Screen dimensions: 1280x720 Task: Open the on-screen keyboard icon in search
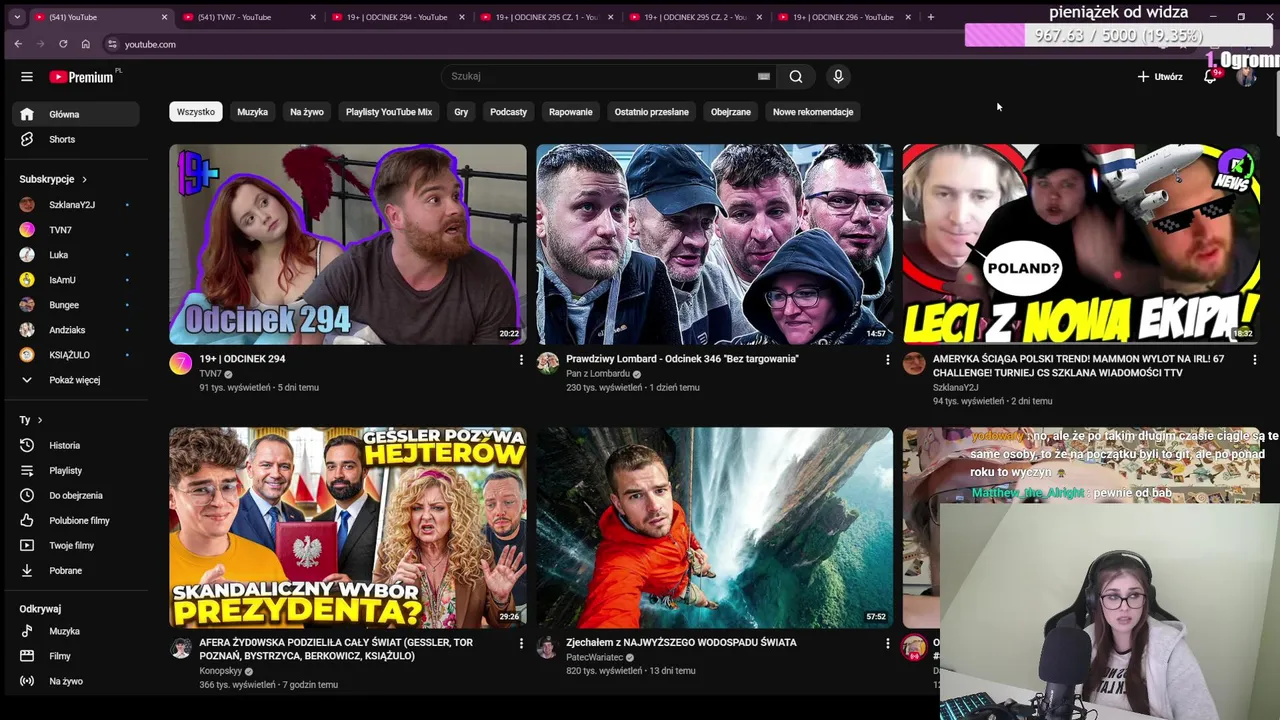(x=764, y=76)
